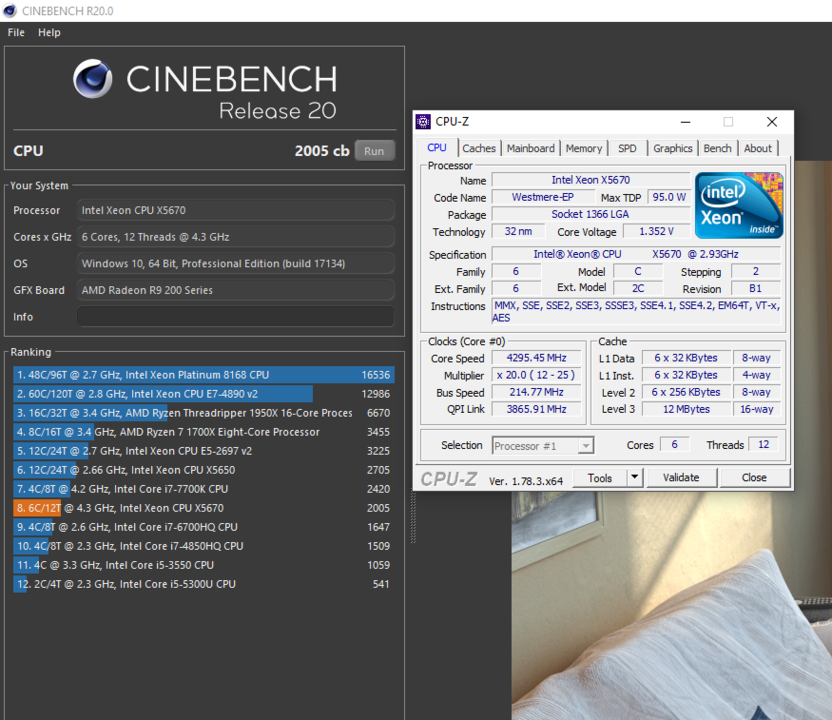Image resolution: width=832 pixels, height=720 pixels.
Task: Select ranking entry Ryzen 7 1700X
Action: coord(204,432)
